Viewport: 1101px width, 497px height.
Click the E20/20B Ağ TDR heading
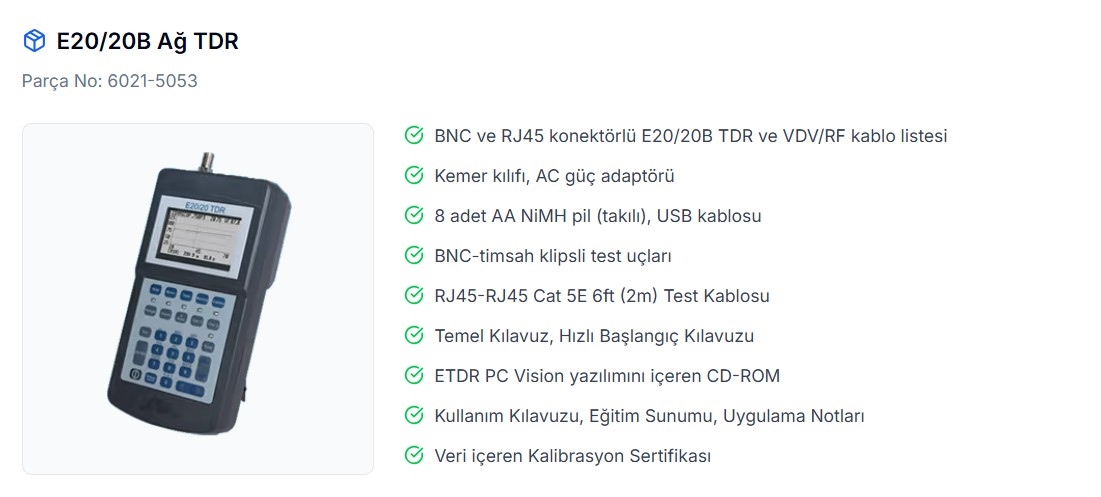(147, 41)
